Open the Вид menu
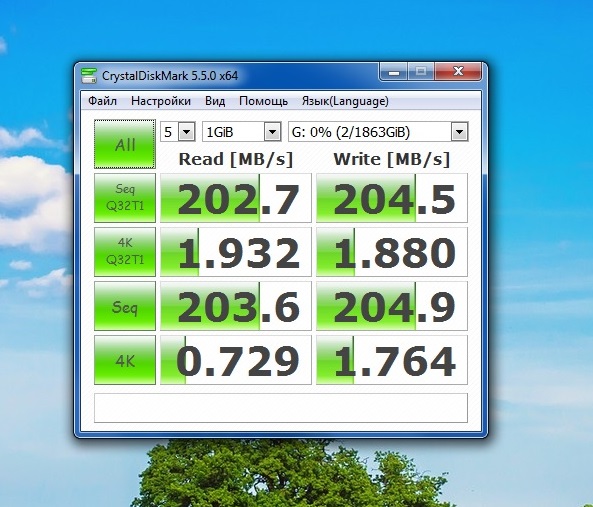 pyautogui.click(x=215, y=101)
